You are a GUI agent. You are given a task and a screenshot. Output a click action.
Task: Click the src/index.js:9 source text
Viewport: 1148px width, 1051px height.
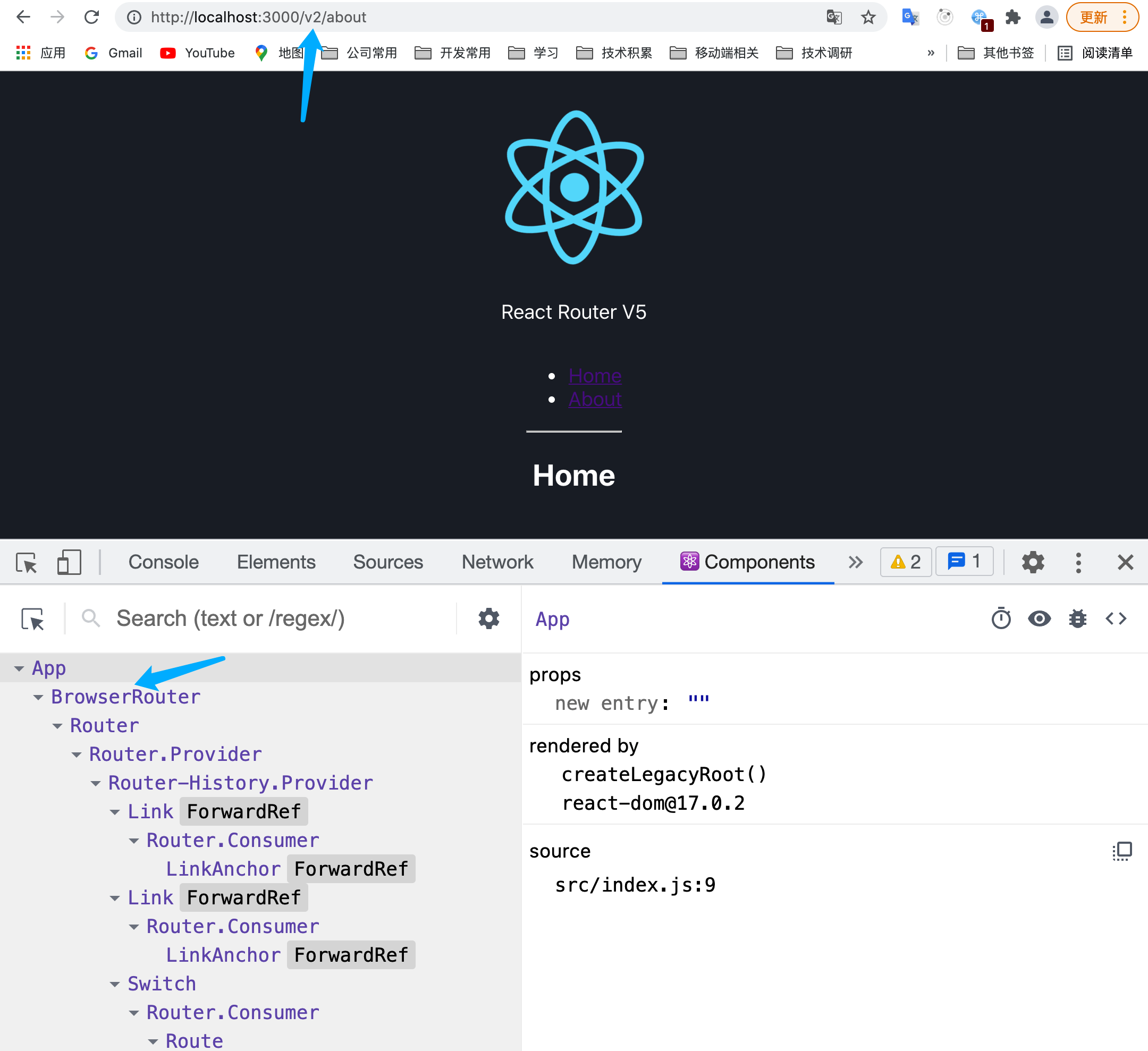(x=636, y=885)
